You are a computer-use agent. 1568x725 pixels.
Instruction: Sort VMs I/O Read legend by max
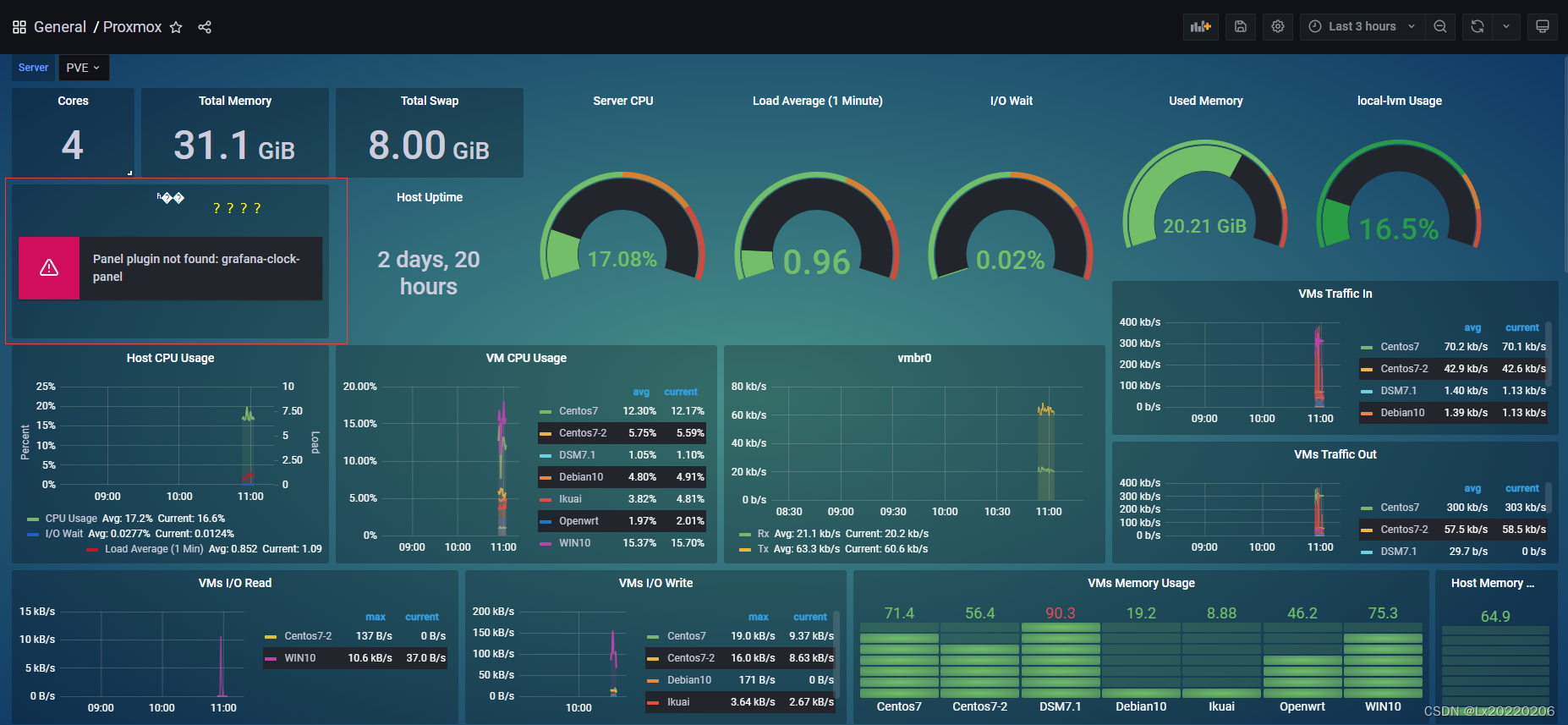[376, 618]
